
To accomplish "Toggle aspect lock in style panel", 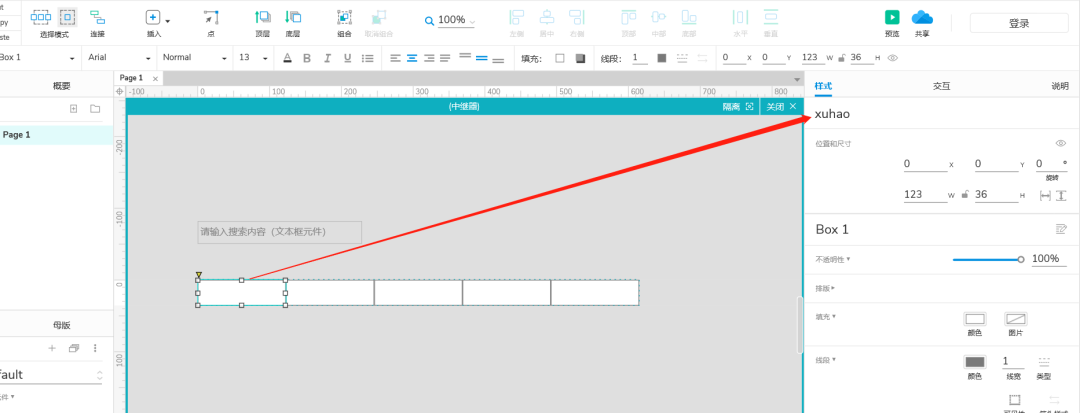I will [965, 195].
